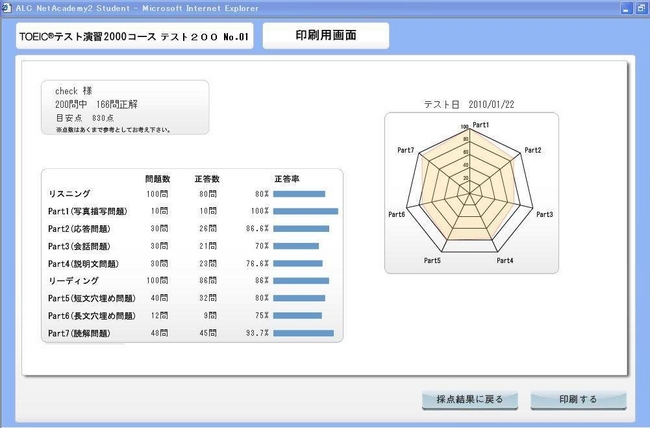Click the Part4 label on radar chart

coord(505,260)
